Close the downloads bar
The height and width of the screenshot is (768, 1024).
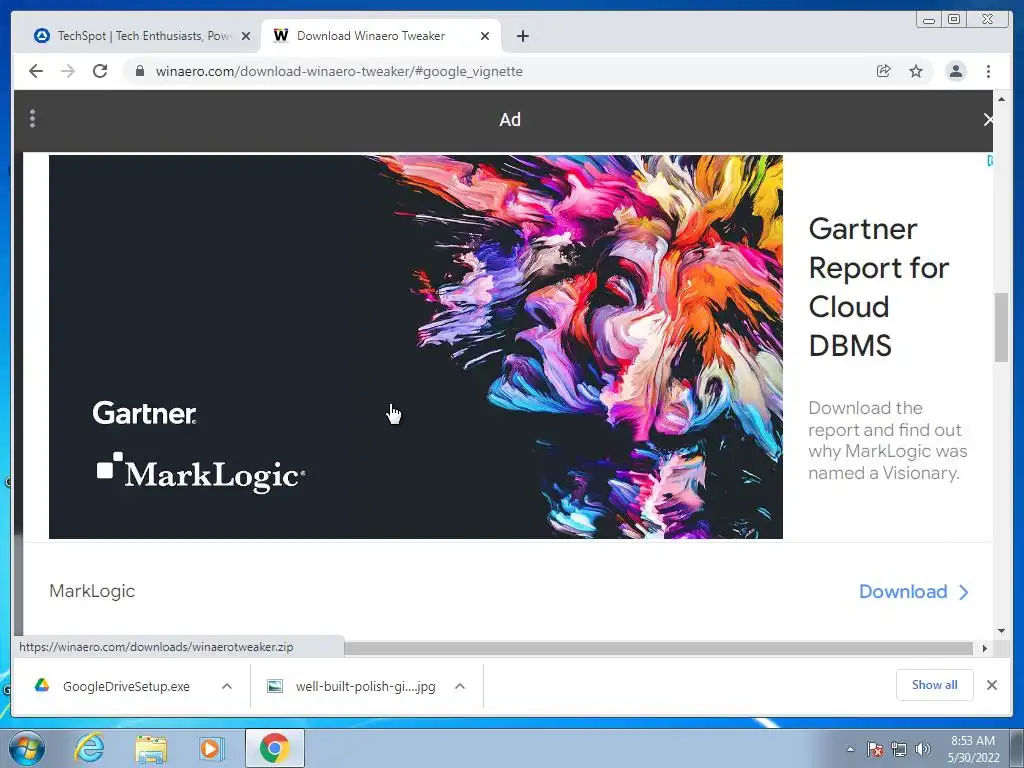pyautogui.click(x=991, y=684)
